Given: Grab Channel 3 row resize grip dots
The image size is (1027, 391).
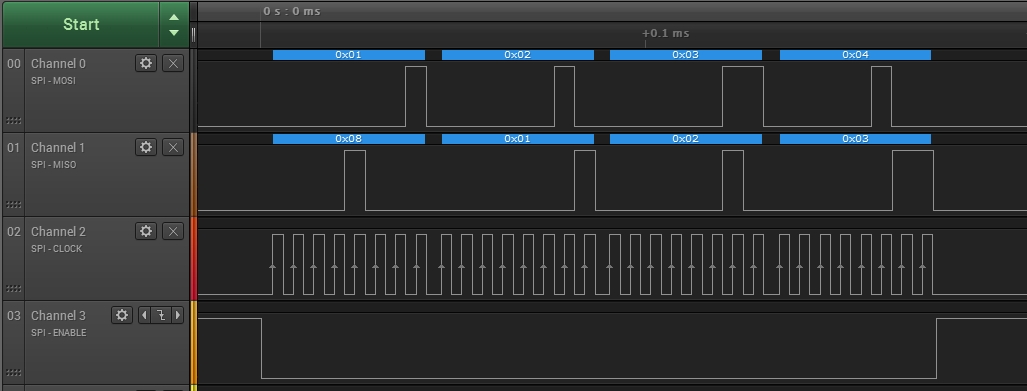Looking at the screenshot, I should (13, 372).
